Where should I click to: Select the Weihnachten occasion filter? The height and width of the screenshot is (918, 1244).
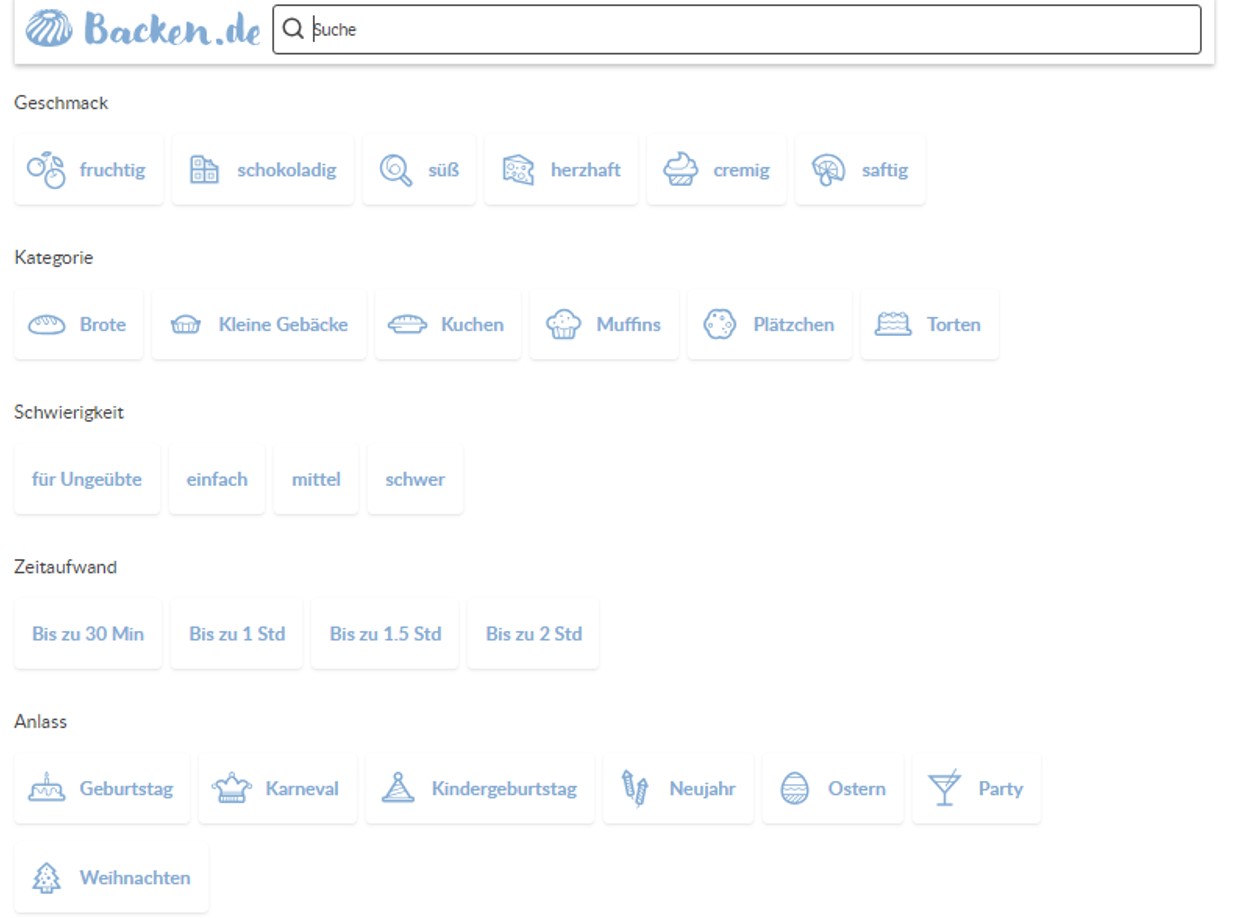pyautogui.click(x=111, y=877)
